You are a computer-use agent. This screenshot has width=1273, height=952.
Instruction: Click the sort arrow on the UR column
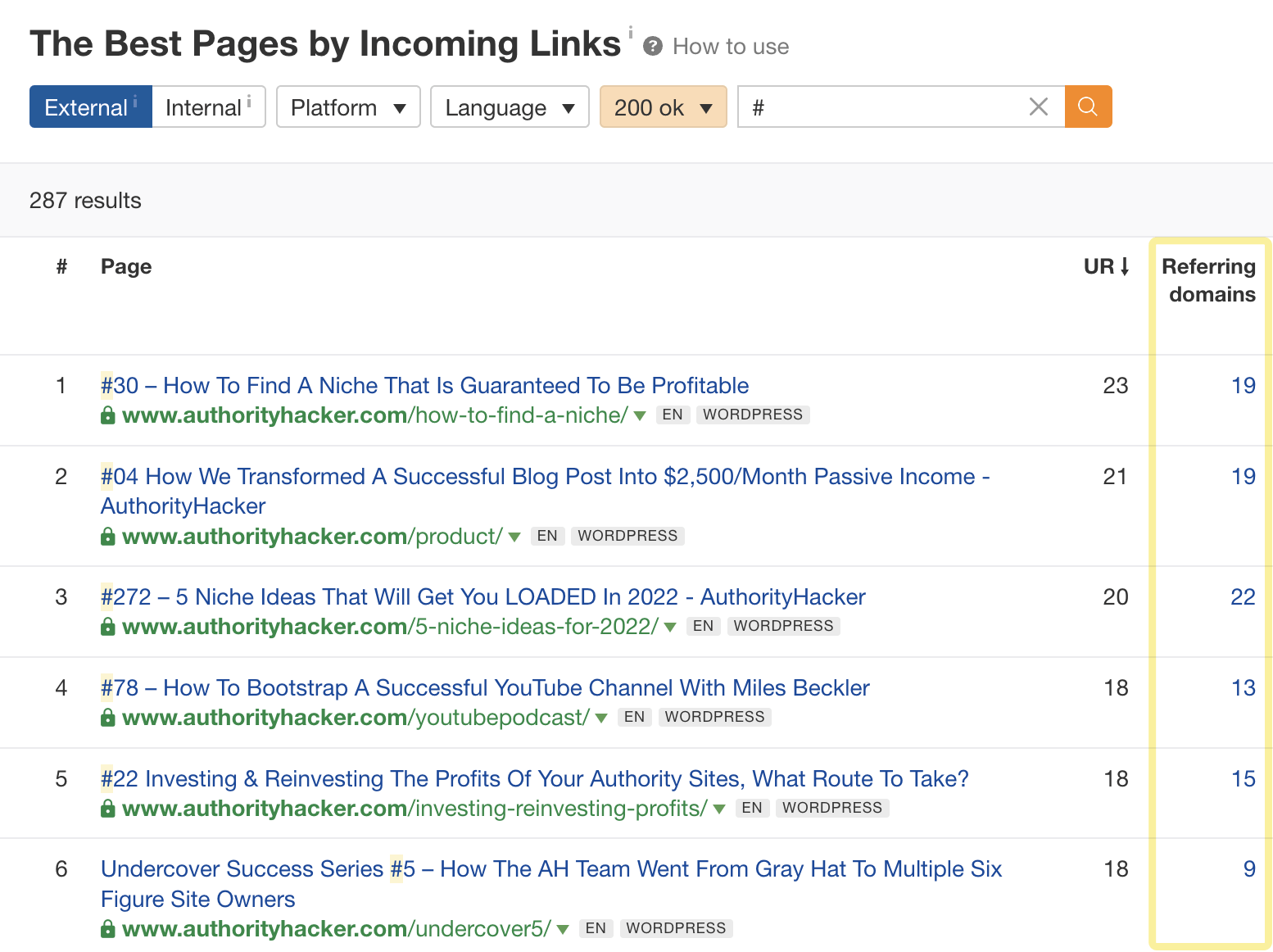1126,266
